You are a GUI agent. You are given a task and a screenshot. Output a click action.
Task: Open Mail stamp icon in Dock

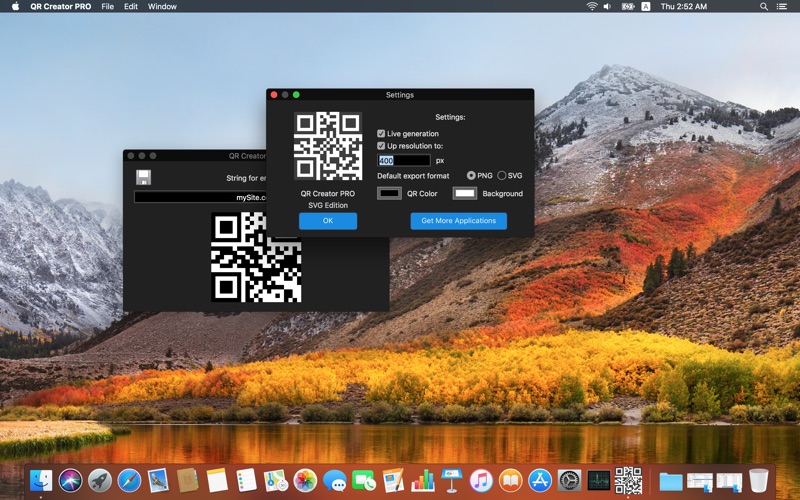(x=158, y=481)
